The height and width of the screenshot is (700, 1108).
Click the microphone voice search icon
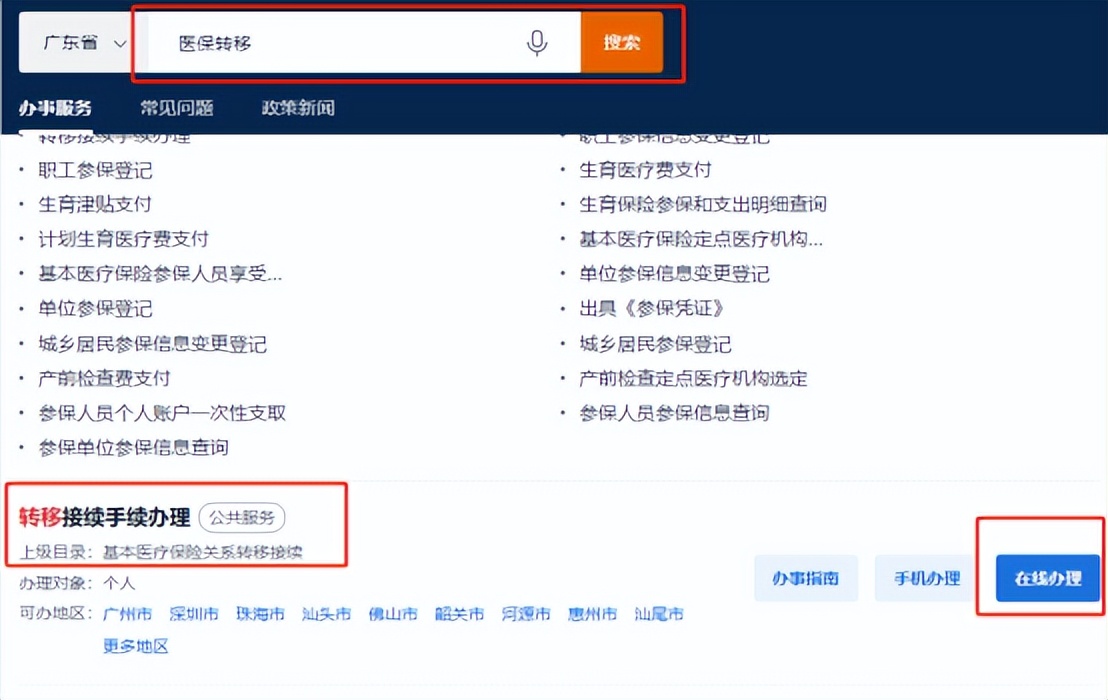538,43
